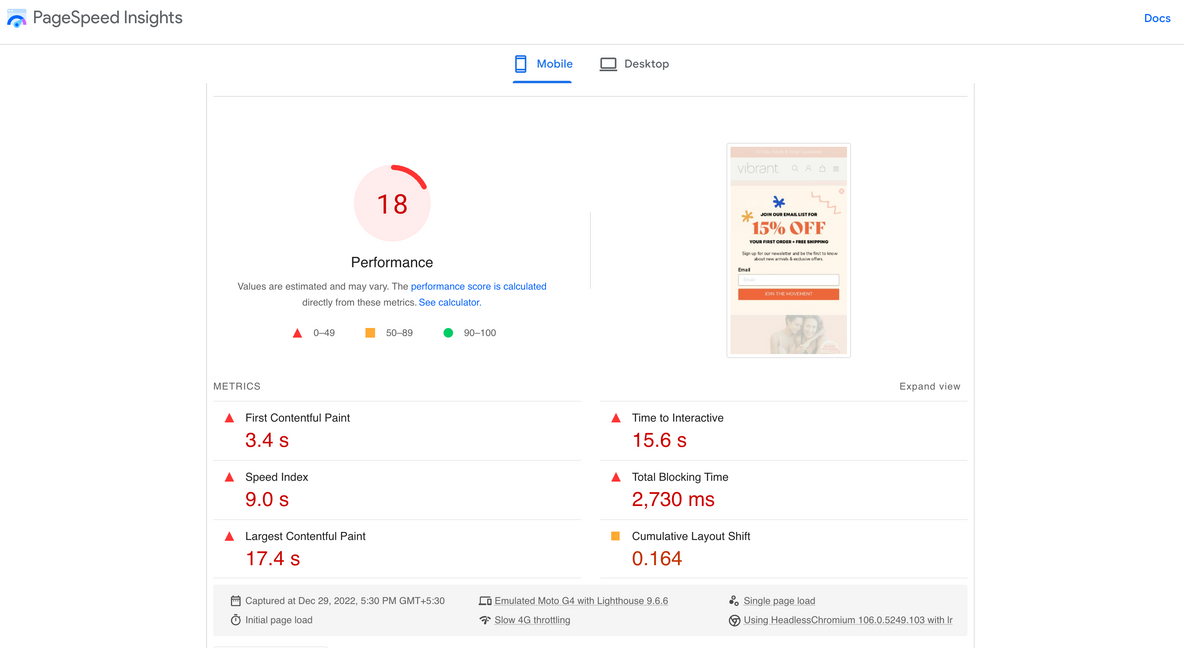Viewport: 1184px width, 648px height.
Task: Switch to the Desktop tab
Action: coord(635,64)
